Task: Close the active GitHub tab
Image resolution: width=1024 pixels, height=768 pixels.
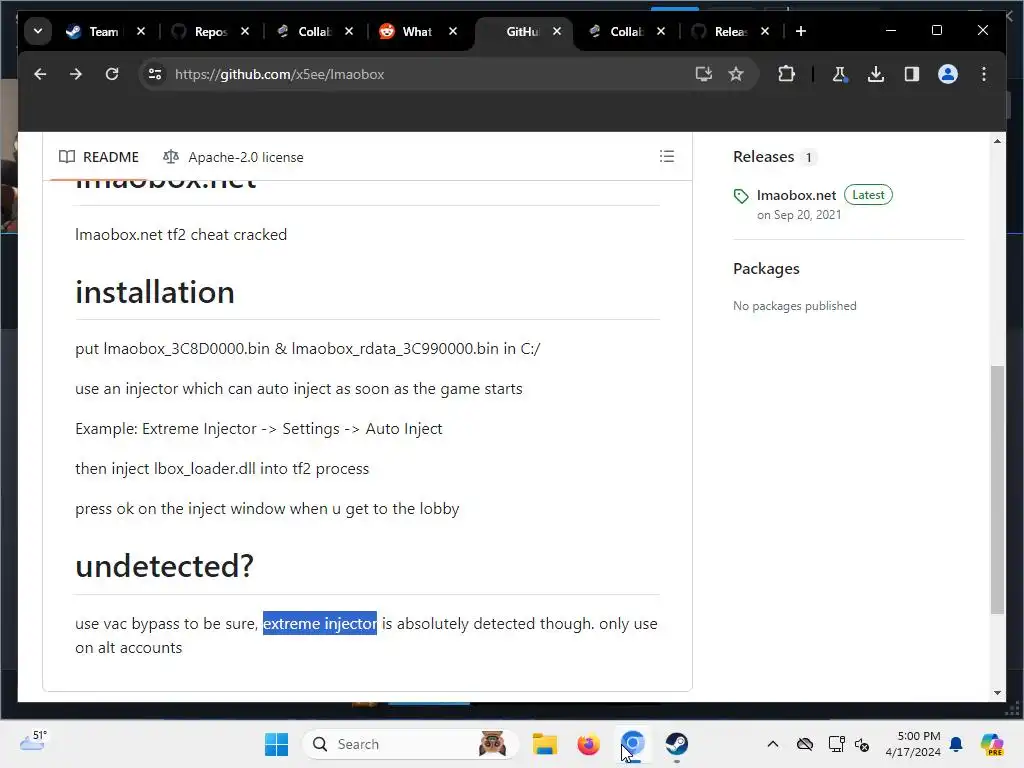Action: point(557,31)
